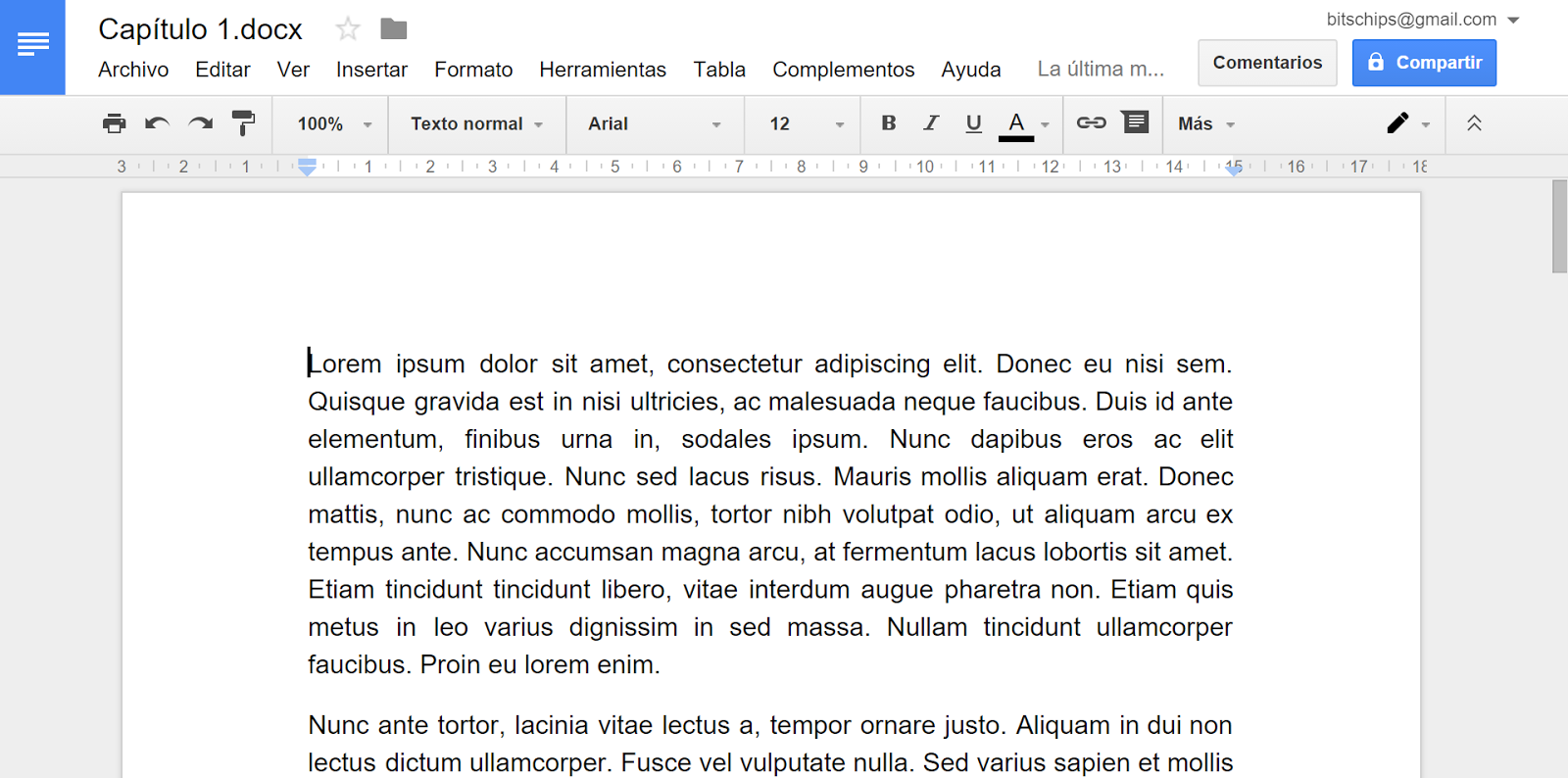Open the Ver menu

click(293, 70)
